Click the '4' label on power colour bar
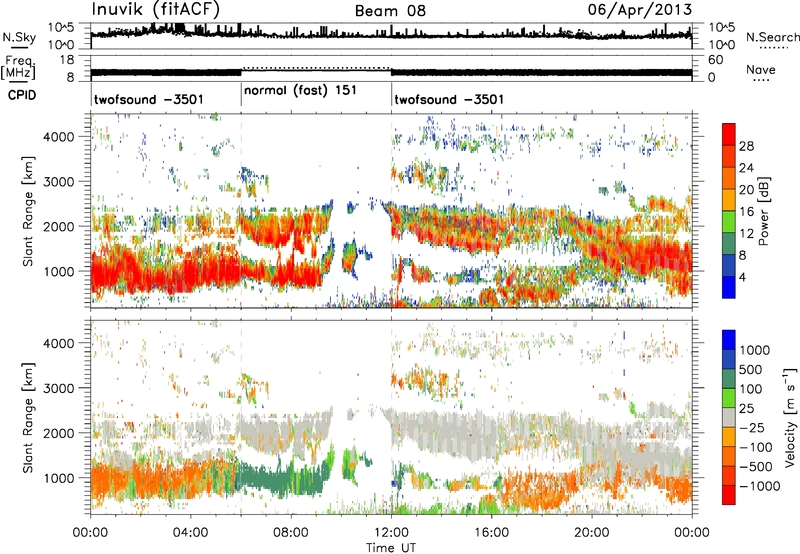This screenshot has width=800, height=554. (742, 277)
